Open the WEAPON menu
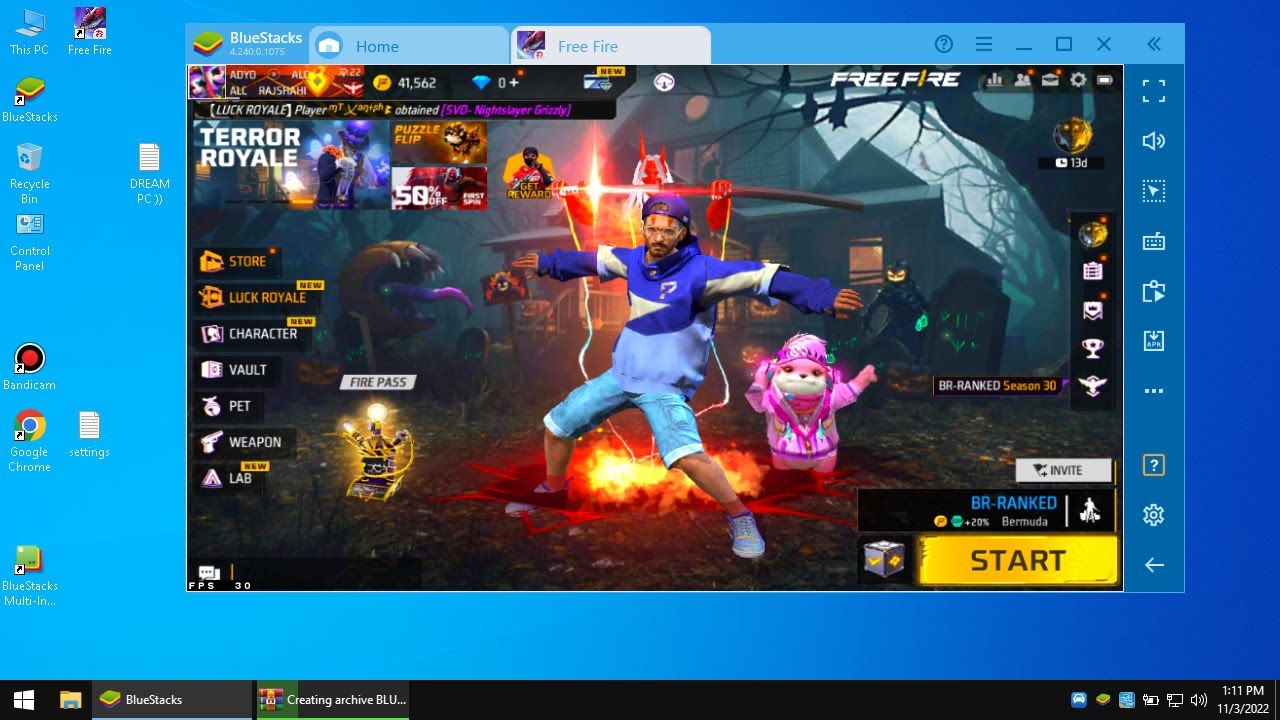Image resolution: width=1280 pixels, height=720 pixels. pos(243,442)
